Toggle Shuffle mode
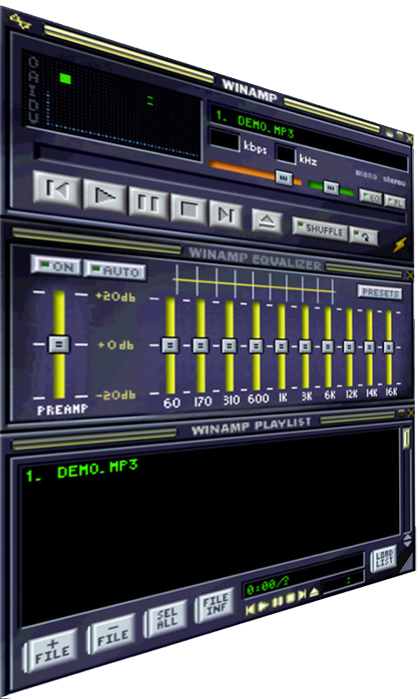The width and height of the screenshot is (420, 699). (320, 230)
